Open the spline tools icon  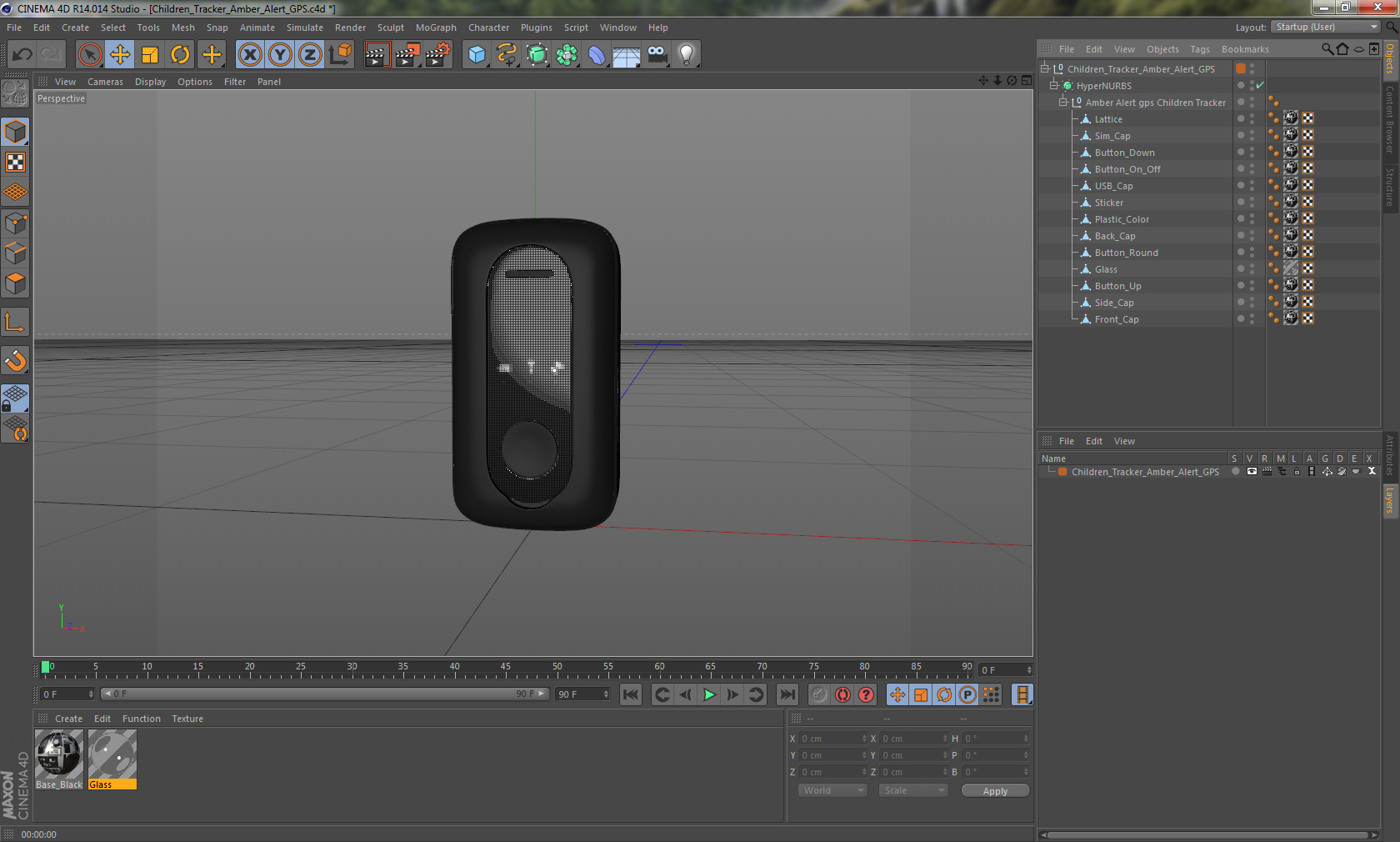(x=507, y=55)
